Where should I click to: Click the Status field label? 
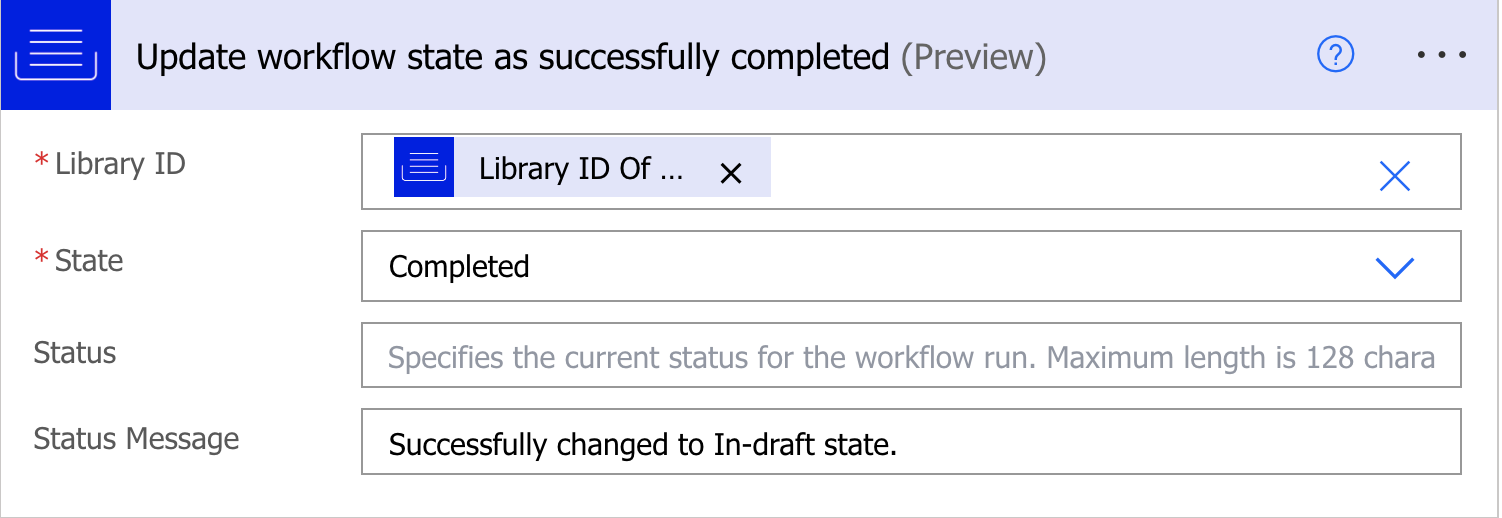coord(75,353)
